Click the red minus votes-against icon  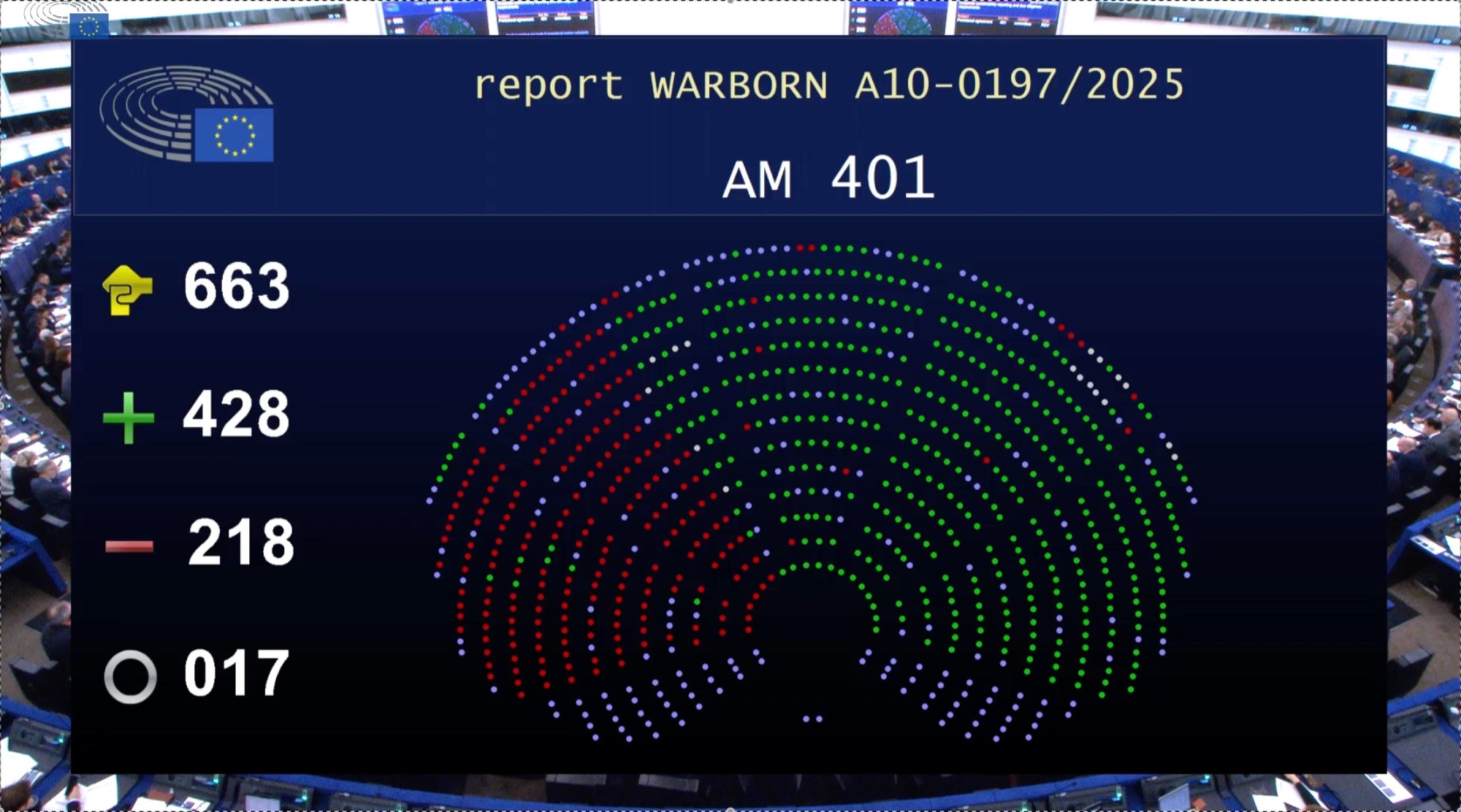pyautogui.click(x=129, y=545)
